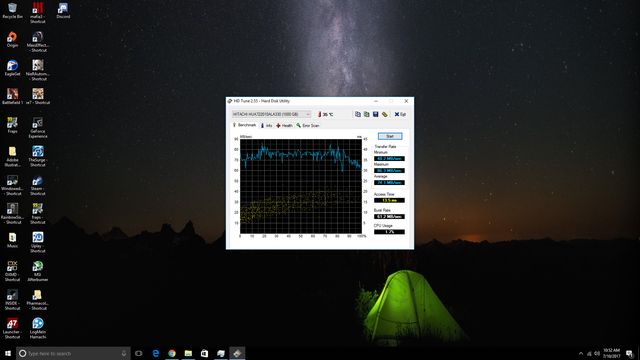Open the clock and date flyout
Image resolution: width=640 pixels, height=360 pixels.
point(611,353)
